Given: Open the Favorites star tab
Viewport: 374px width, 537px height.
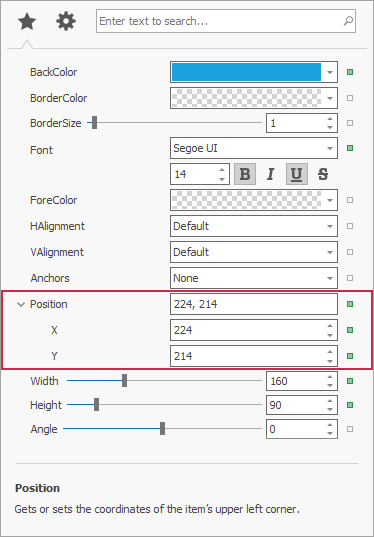Looking at the screenshot, I should click(27, 22).
